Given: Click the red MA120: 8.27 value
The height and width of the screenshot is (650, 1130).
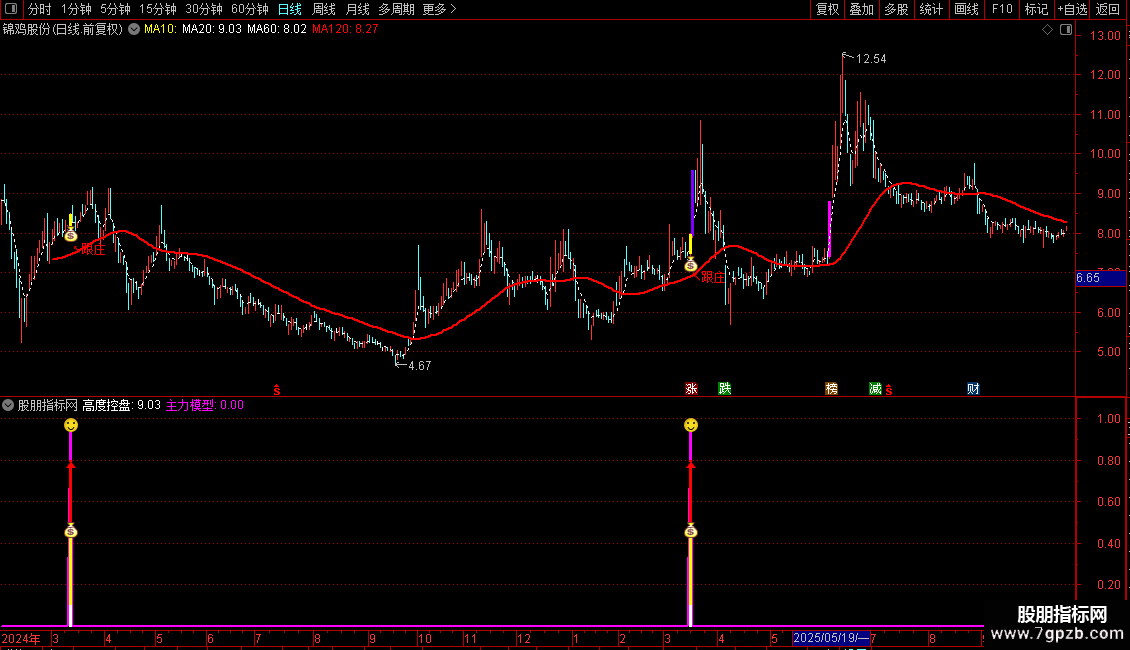Looking at the screenshot, I should pos(345,29).
